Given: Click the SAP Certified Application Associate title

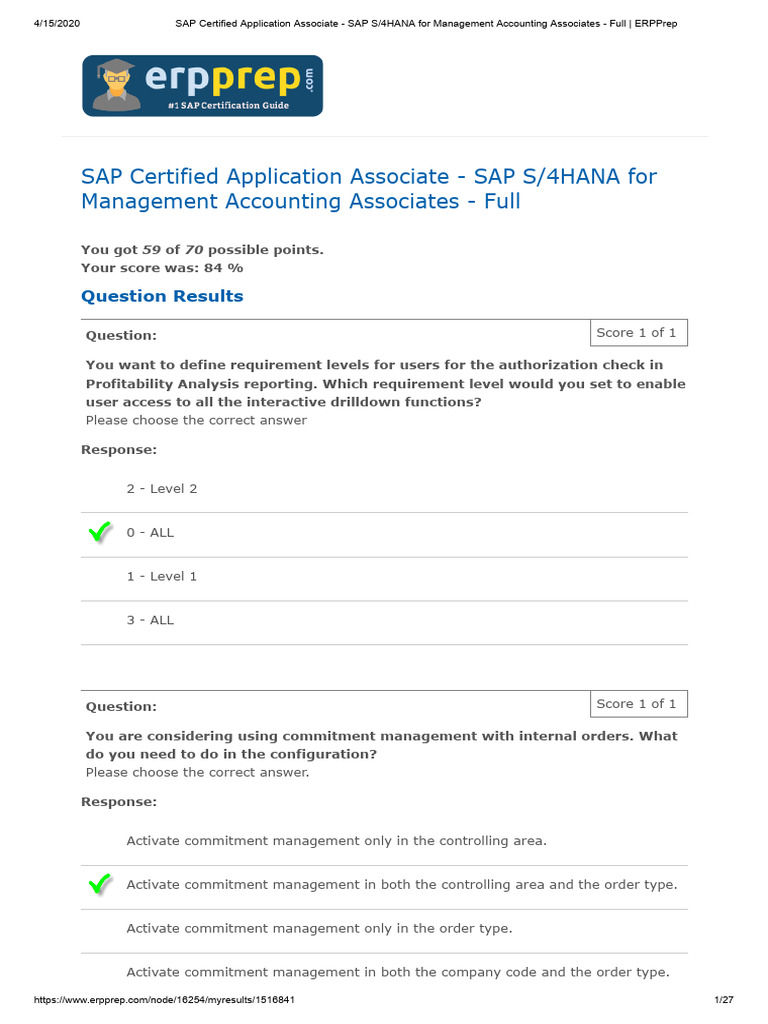Looking at the screenshot, I should (368, 189).
